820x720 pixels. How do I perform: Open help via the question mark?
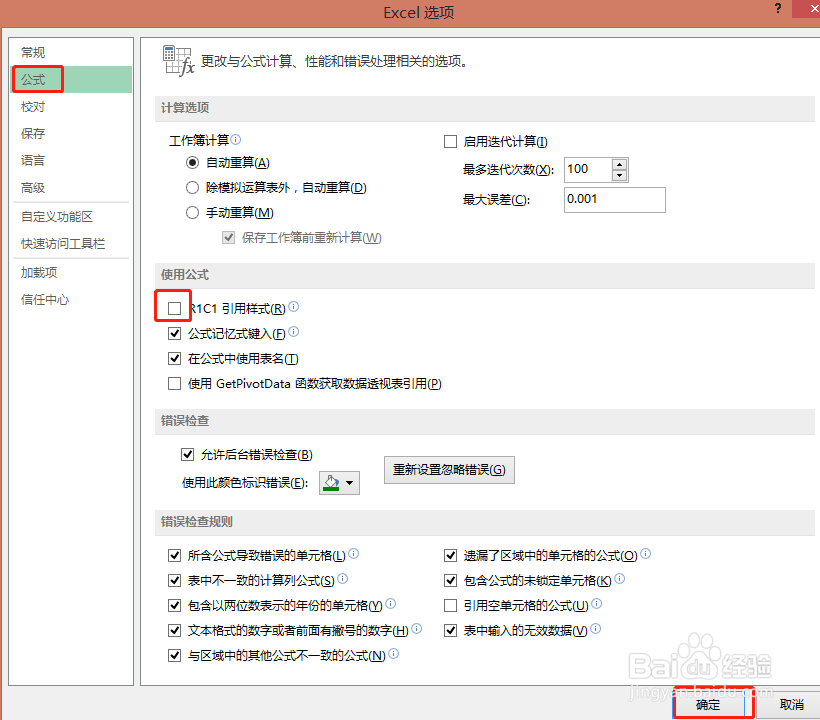tap(778, 8)
